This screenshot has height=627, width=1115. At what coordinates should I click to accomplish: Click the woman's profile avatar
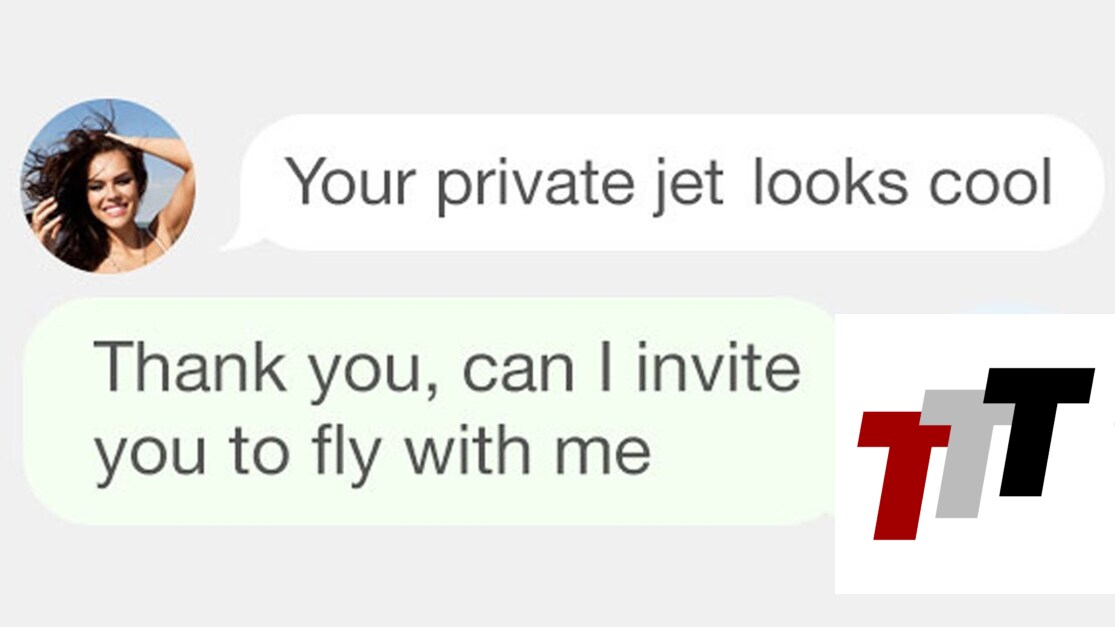click(x=108, y=186)
